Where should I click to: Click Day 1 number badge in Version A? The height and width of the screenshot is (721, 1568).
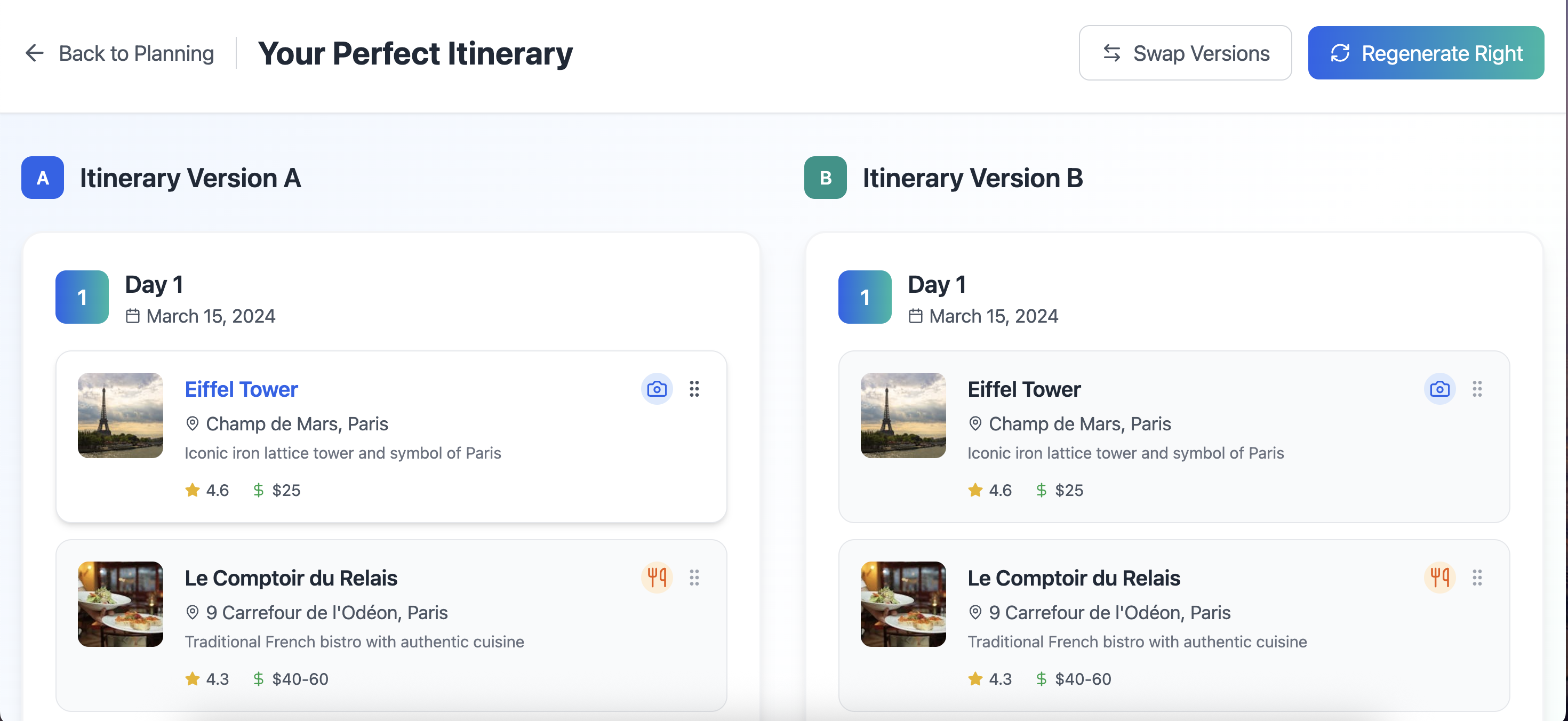pos(82,297)
